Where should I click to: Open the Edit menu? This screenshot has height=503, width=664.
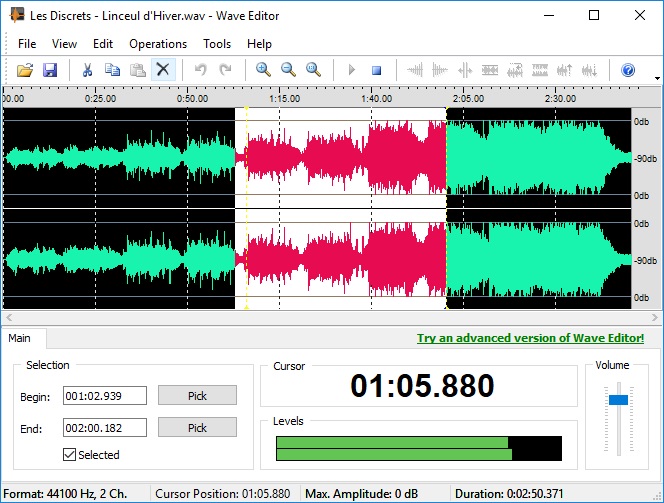coord(103,44)
